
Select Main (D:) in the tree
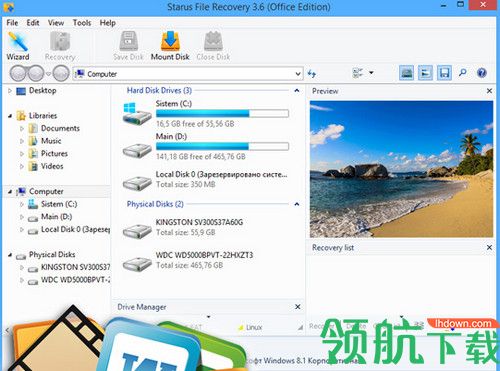[56, 217]
